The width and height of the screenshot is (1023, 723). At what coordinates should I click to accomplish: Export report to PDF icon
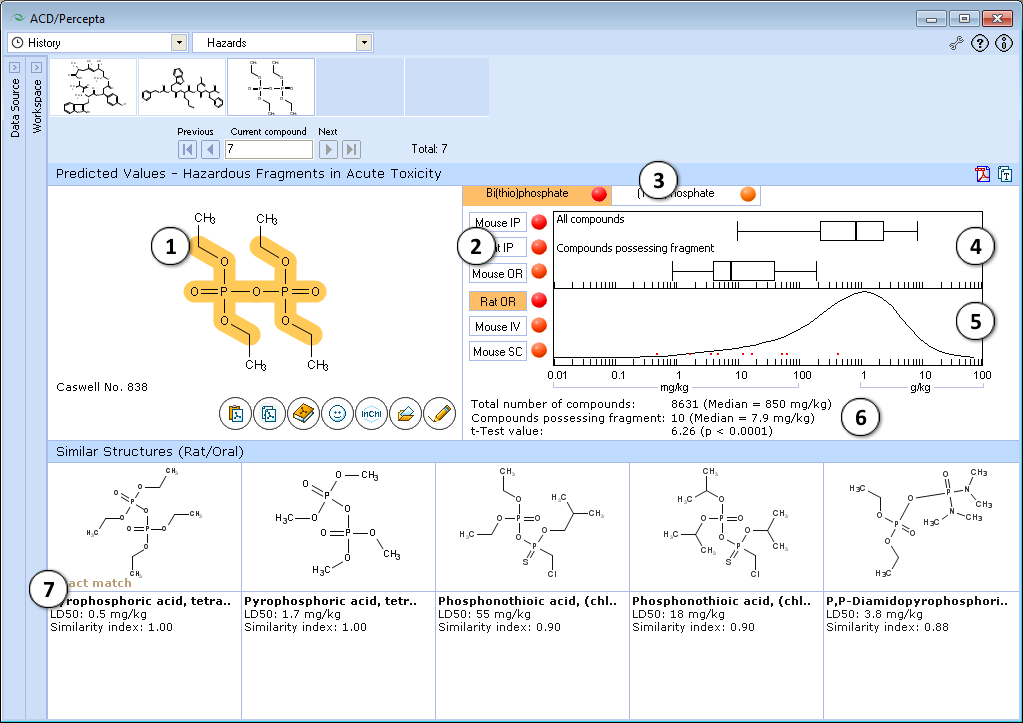983,174
